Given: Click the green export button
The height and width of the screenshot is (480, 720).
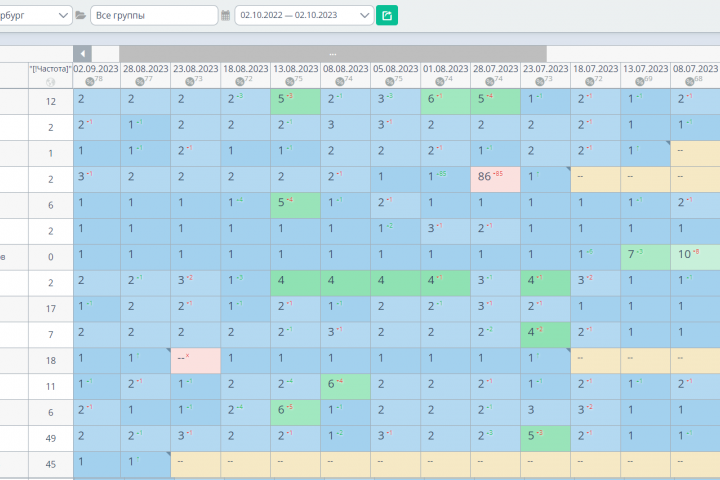Looking at the screenshot, I should pyautogui.click(x=387, y=15).
